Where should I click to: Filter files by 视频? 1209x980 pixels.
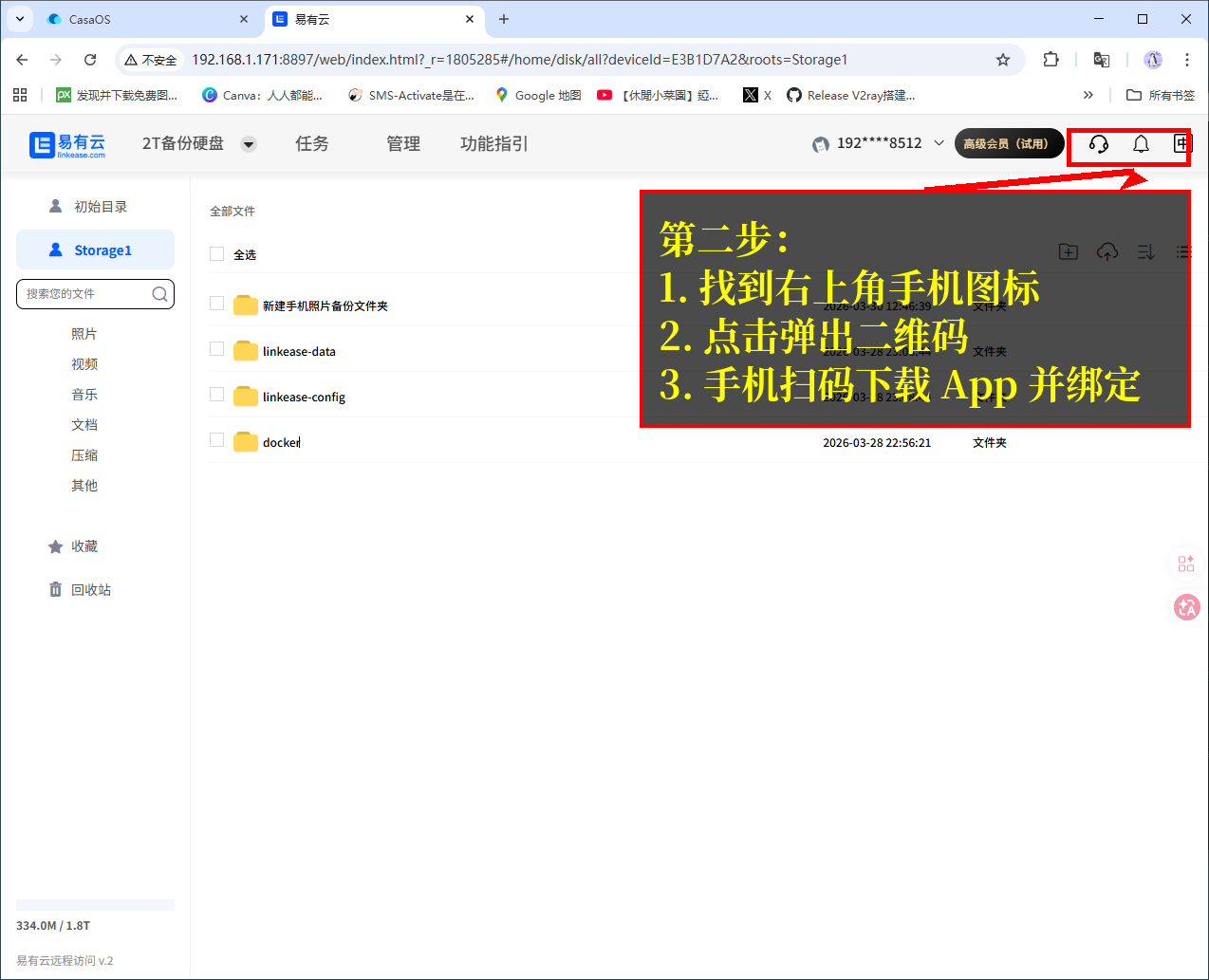point(84,364)
